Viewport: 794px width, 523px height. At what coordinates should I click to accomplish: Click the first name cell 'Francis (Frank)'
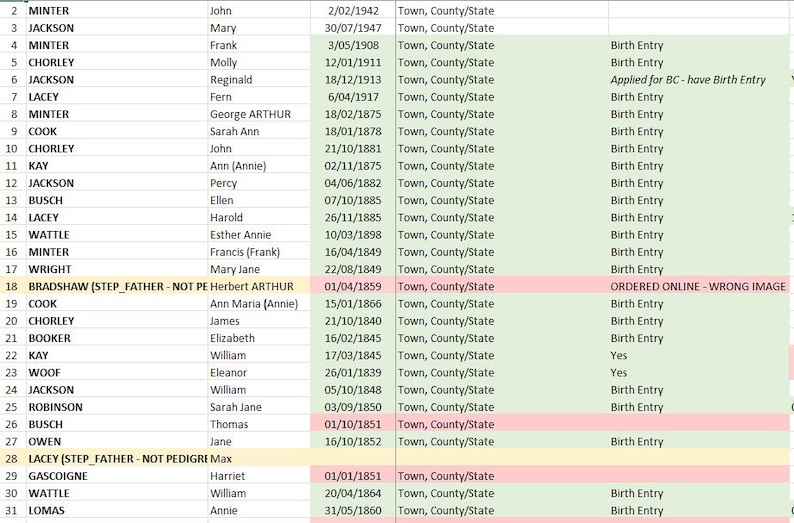259,252
